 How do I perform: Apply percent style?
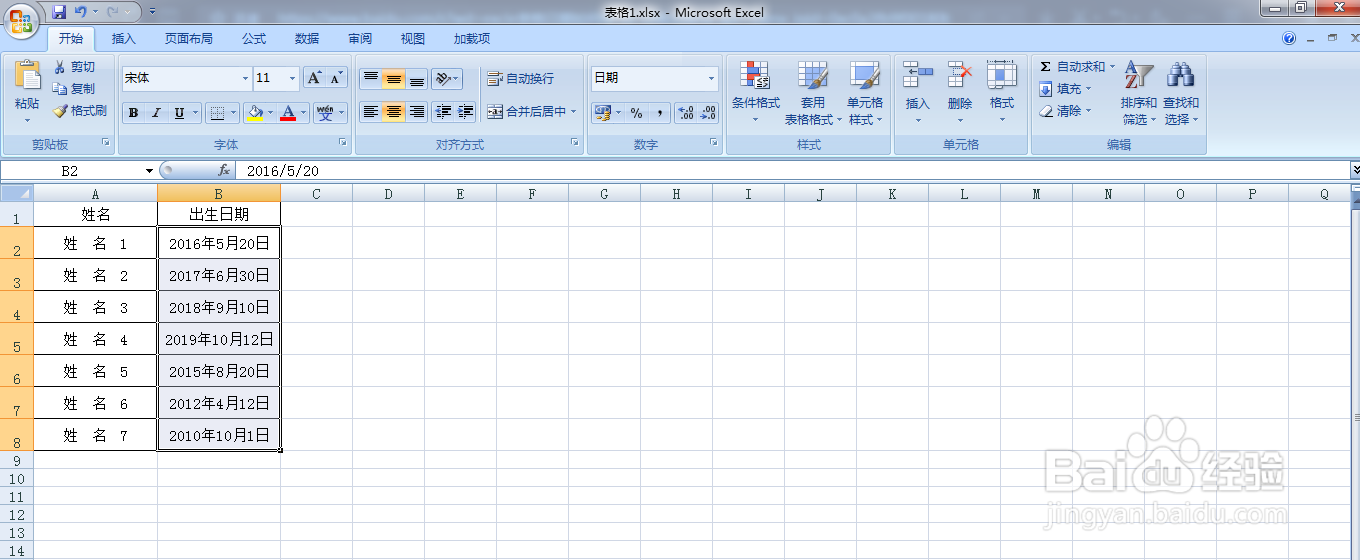(x=637, y=113)
